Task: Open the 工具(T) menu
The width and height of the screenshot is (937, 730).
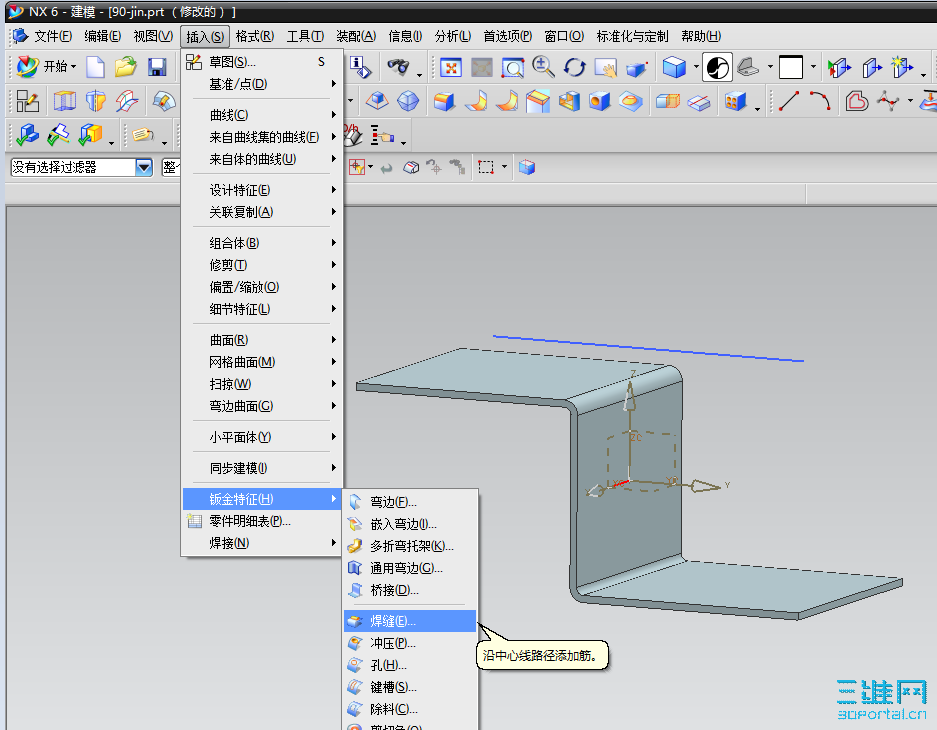Action: click(x=305, y=36)
